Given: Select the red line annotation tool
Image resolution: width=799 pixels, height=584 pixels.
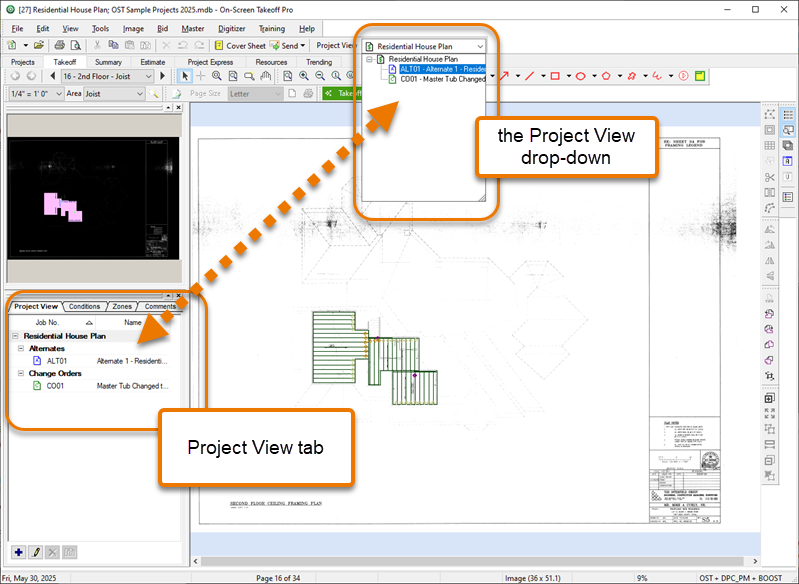Looking at the screenshot, I should [x=529, y=76].
